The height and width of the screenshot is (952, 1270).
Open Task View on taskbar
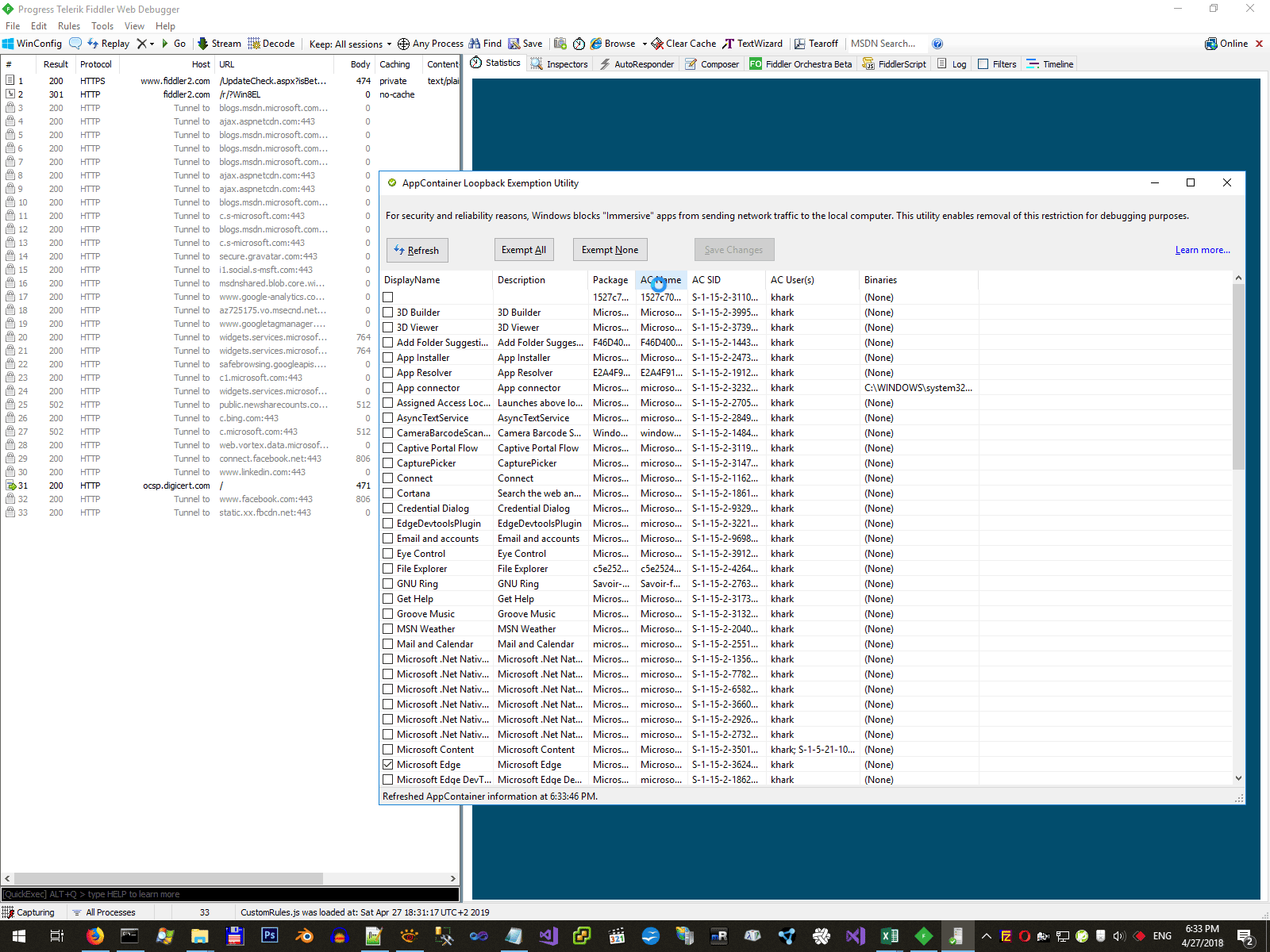[56, 936]
